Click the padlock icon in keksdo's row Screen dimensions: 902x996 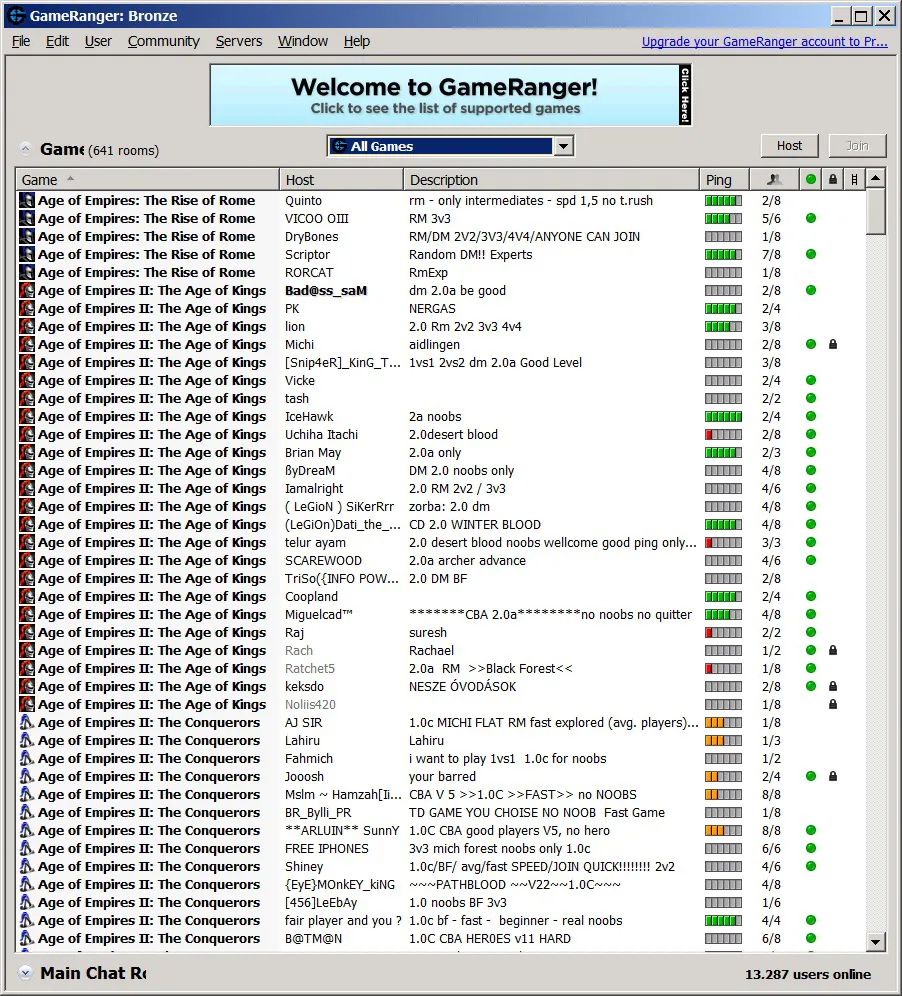pyautogui.click(x=833, y=686)
